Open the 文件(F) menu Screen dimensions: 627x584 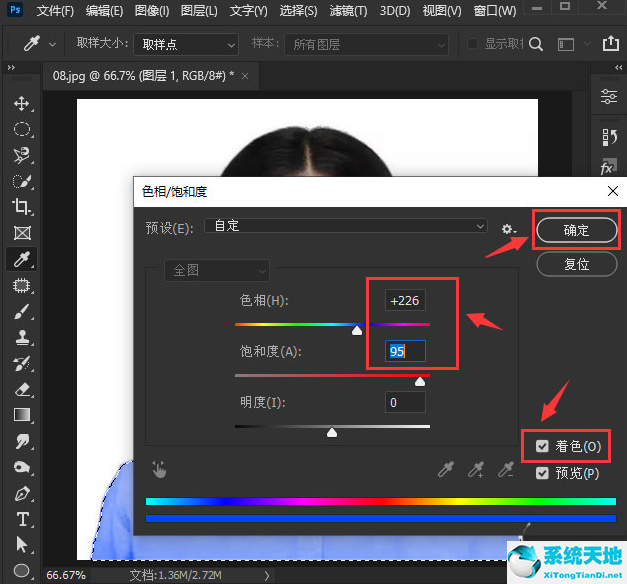coord(55,11)
